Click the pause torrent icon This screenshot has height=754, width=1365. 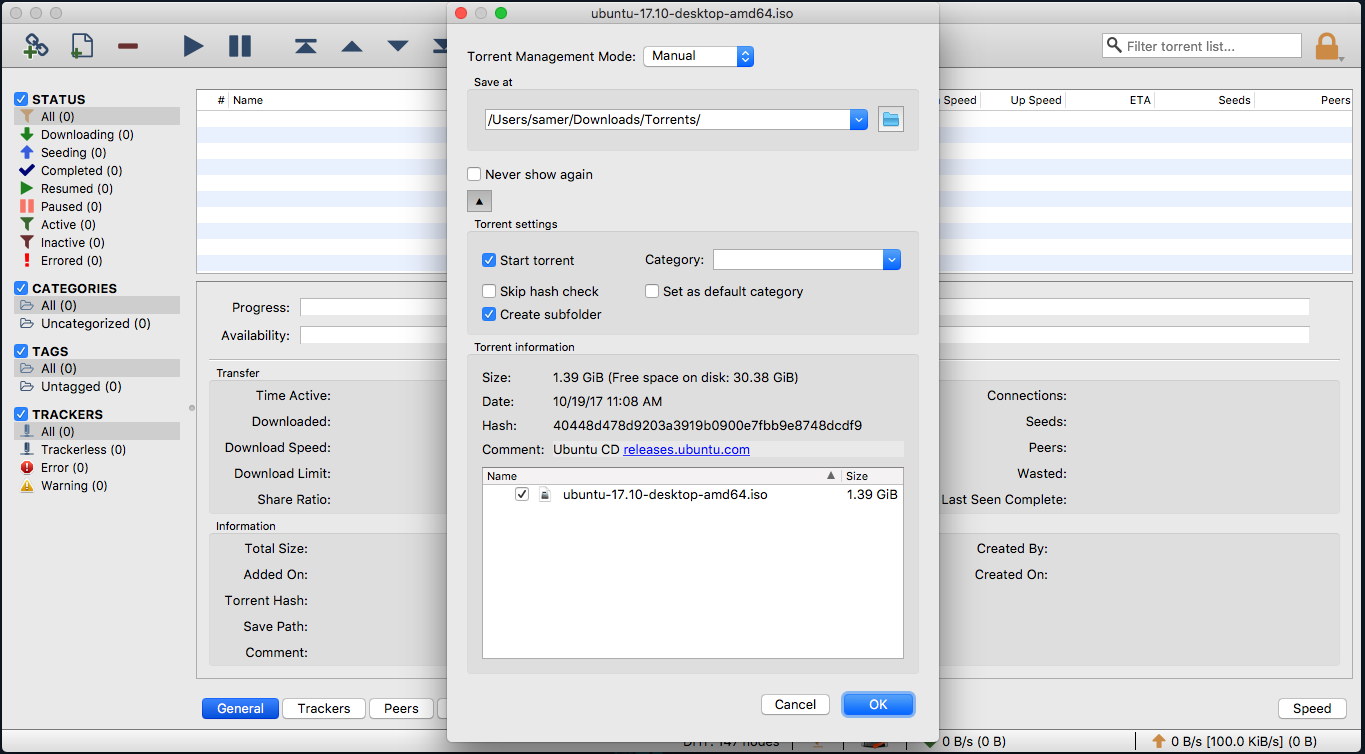[239, 45]
